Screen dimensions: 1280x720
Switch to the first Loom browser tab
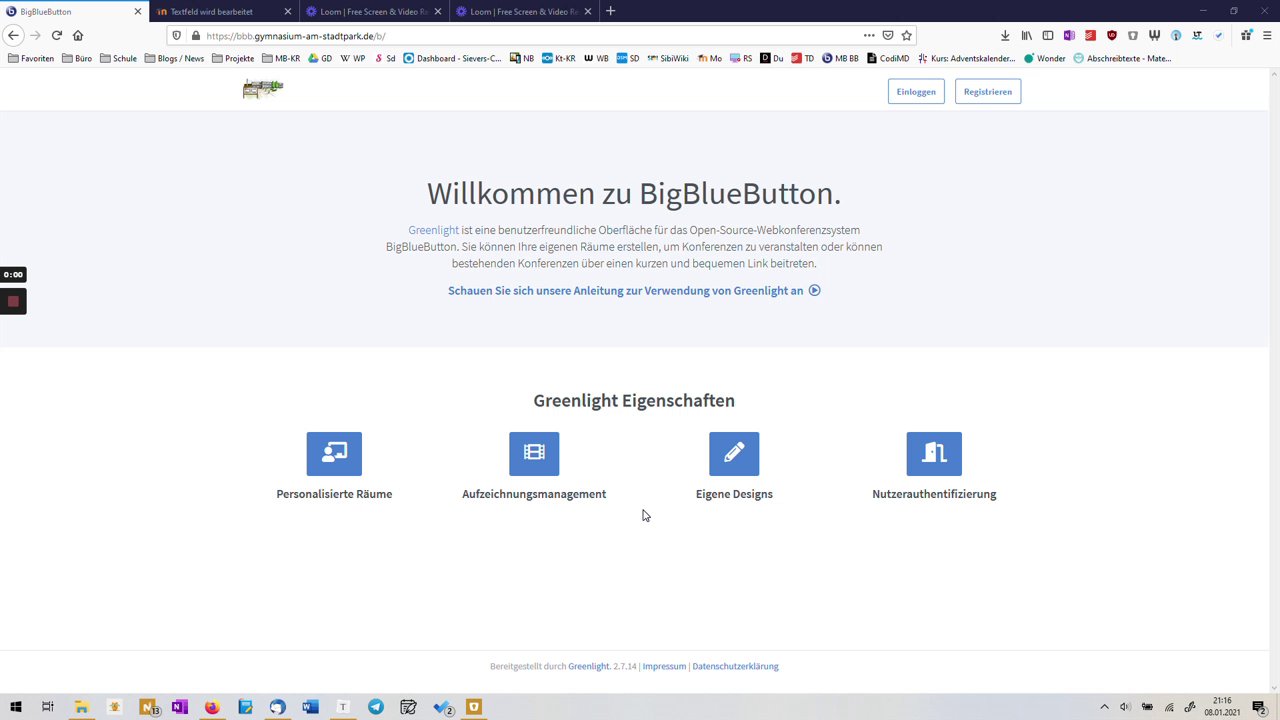373,11
